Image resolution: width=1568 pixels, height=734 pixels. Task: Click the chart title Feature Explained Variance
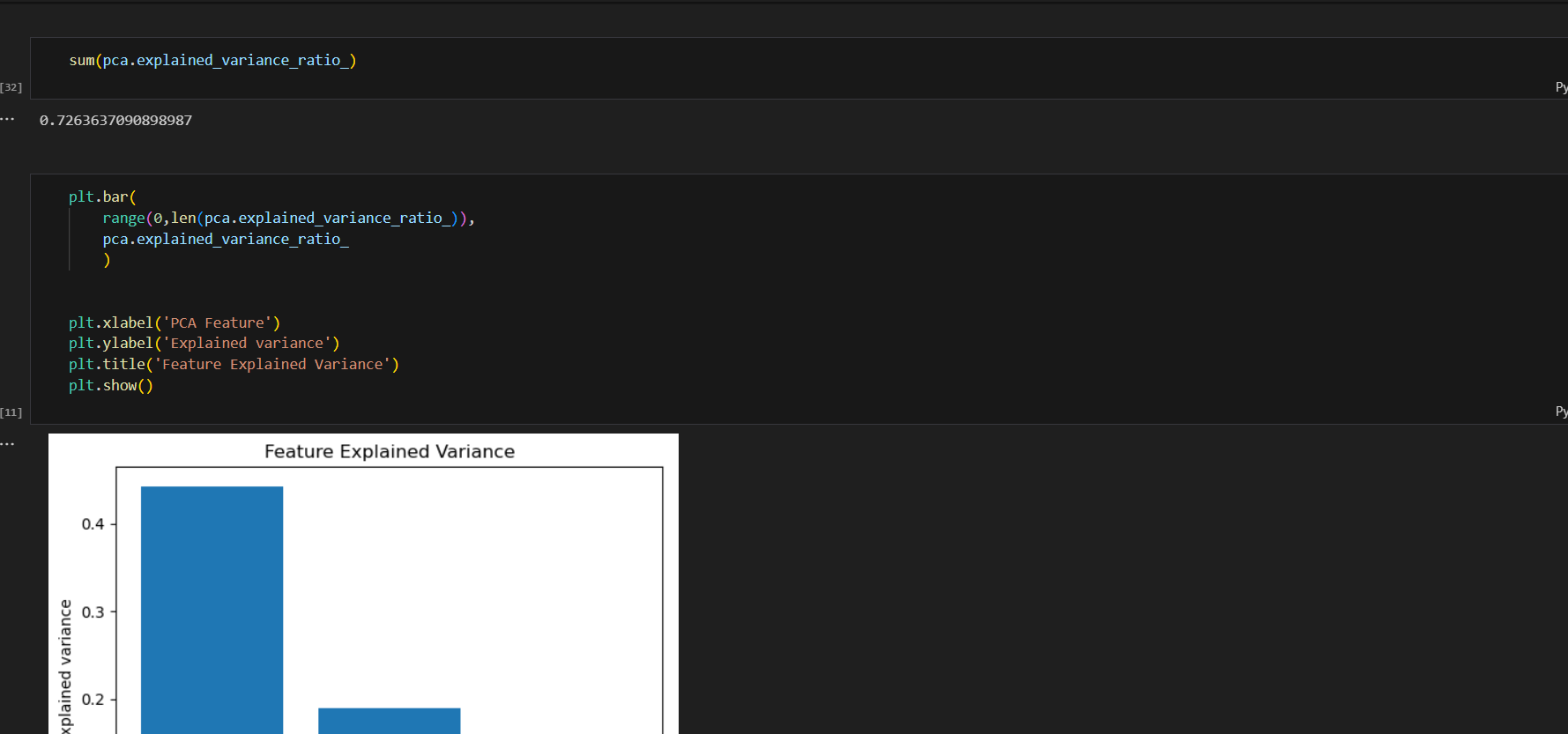[390, 451]
